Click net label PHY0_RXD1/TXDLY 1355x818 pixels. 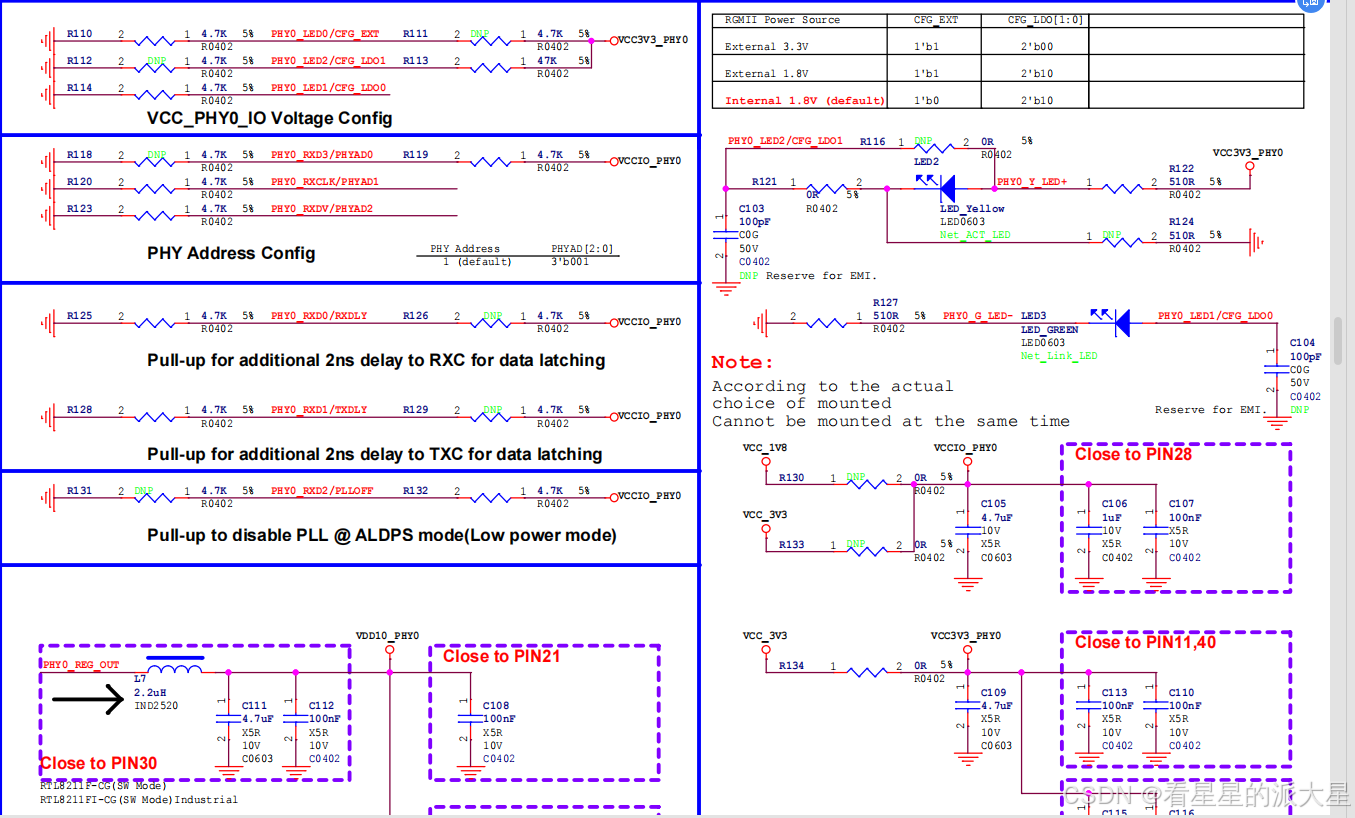click(x=319, y=410)
